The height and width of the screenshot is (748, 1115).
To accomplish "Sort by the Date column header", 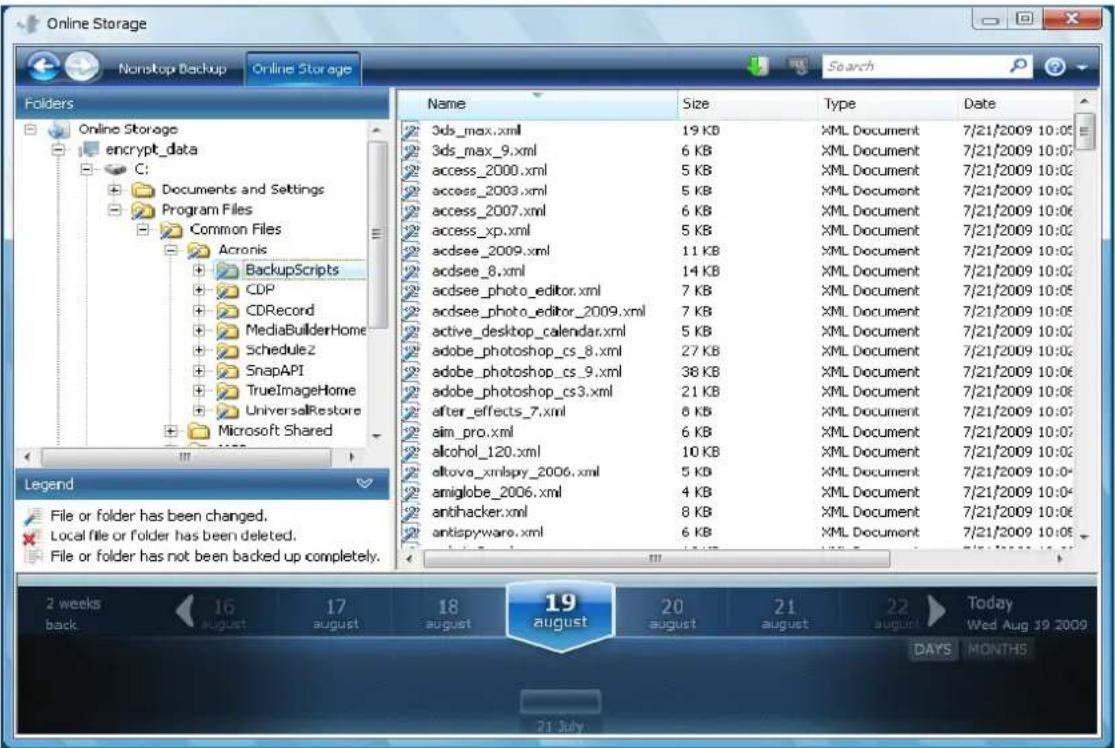I will [1015, 104].
